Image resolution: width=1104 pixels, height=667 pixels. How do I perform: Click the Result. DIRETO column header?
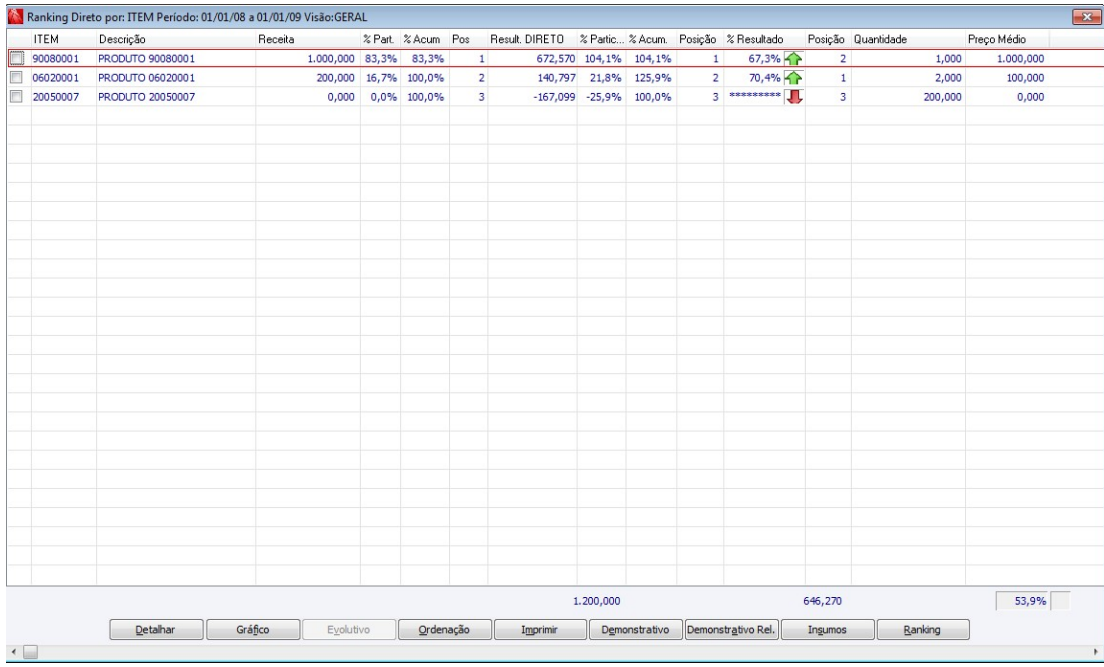[532, 39]
